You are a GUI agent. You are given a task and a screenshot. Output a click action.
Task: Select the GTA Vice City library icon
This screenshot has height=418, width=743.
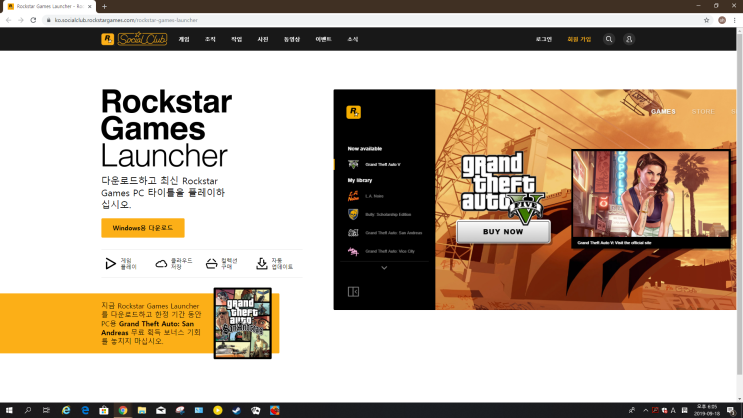click(353, 251)
